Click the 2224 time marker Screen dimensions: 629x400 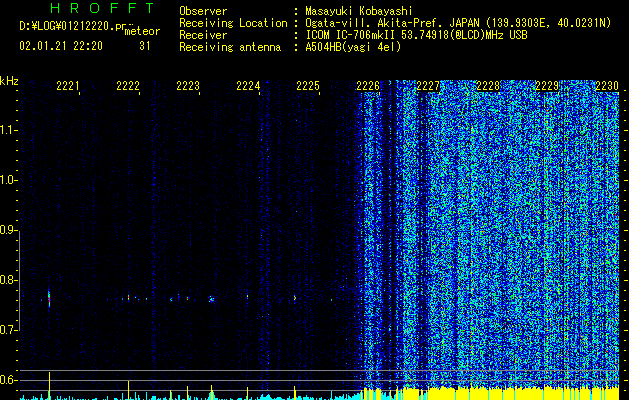248,86
